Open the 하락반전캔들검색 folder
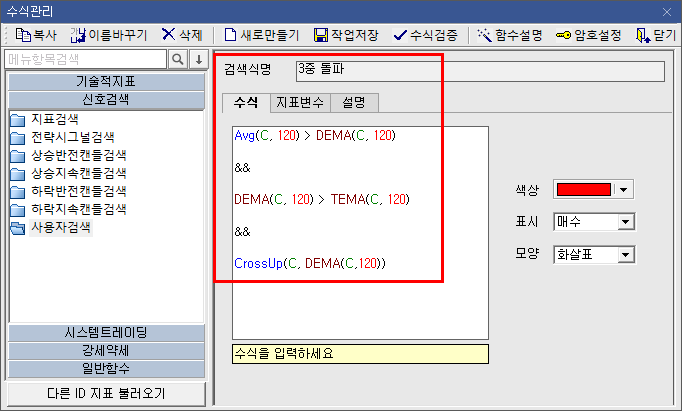This screenshot has width=682, height=411. 68,191
